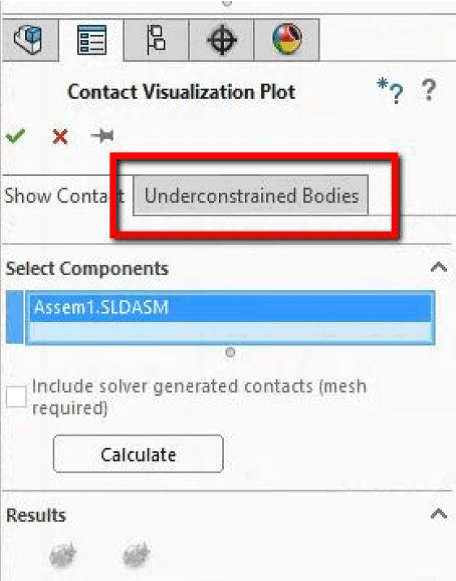Enable Include solver generated contacts checkbox

coord(16,396)
